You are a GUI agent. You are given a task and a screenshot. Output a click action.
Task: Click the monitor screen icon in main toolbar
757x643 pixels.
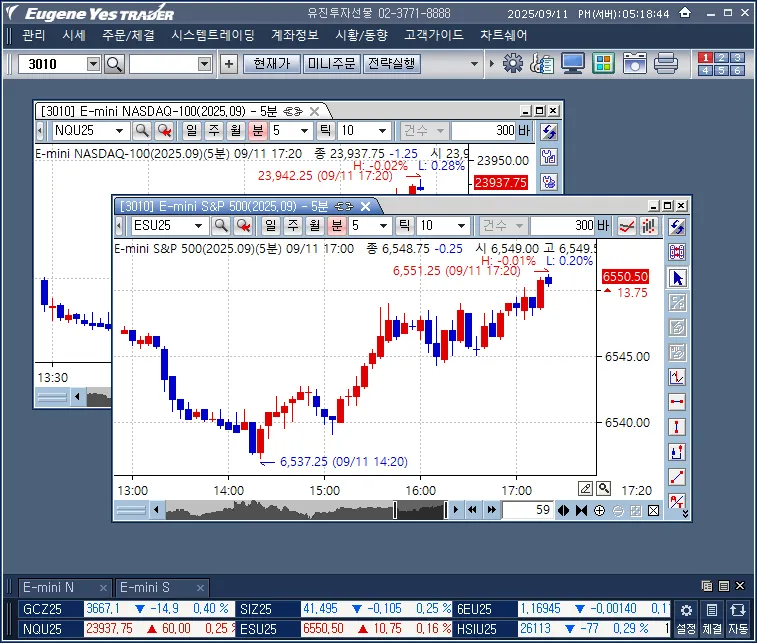(573, 63)
